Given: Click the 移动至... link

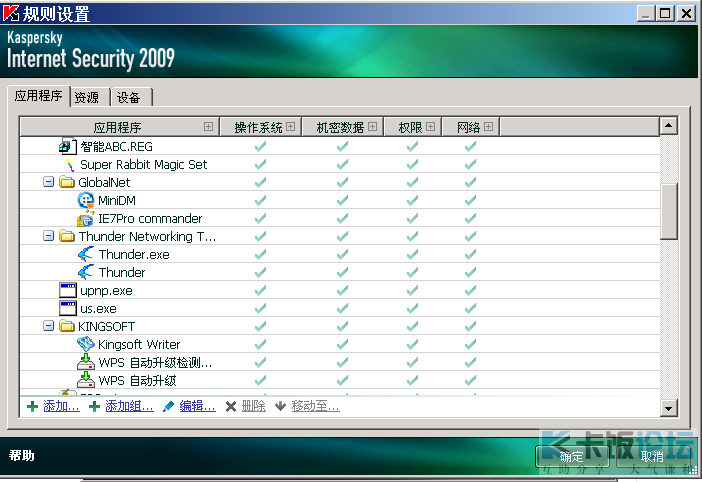Looking at the screenshot, I should click(316, 406).
